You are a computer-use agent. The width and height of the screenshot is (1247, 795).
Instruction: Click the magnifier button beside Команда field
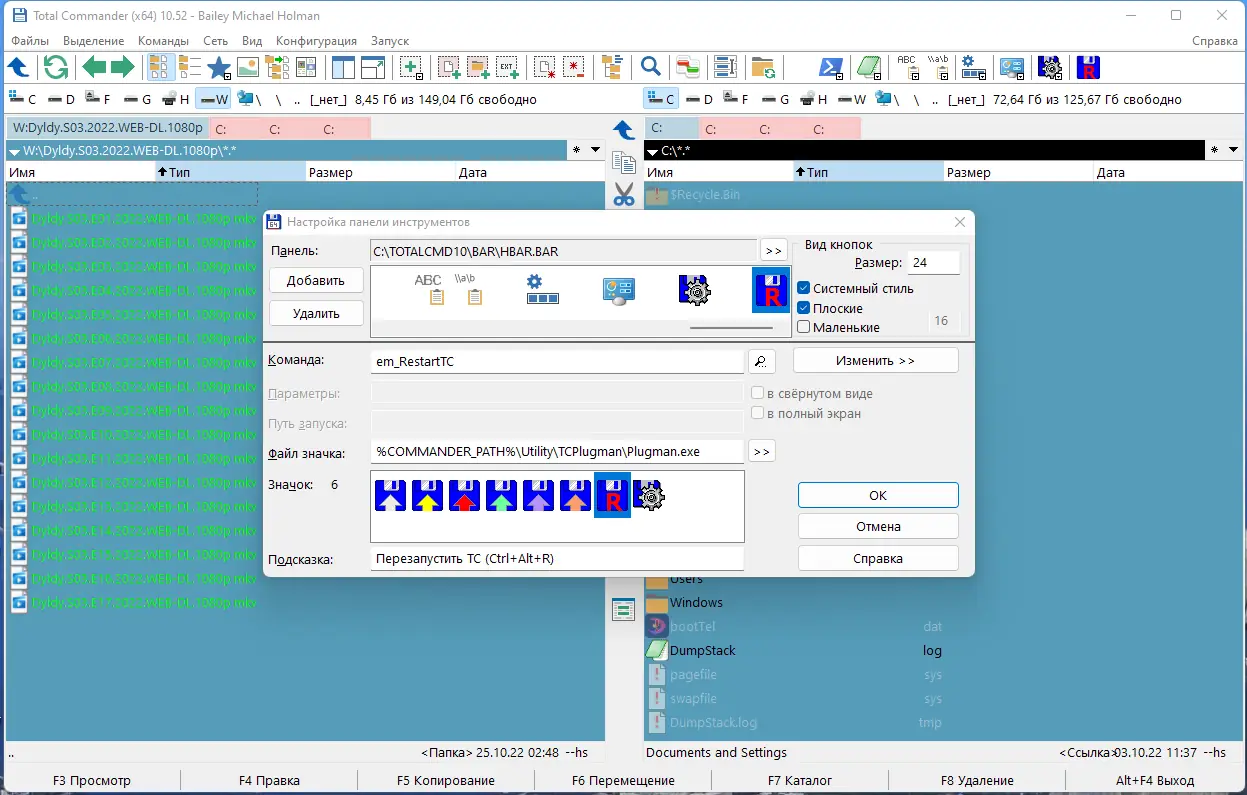(x=761, y=361)
